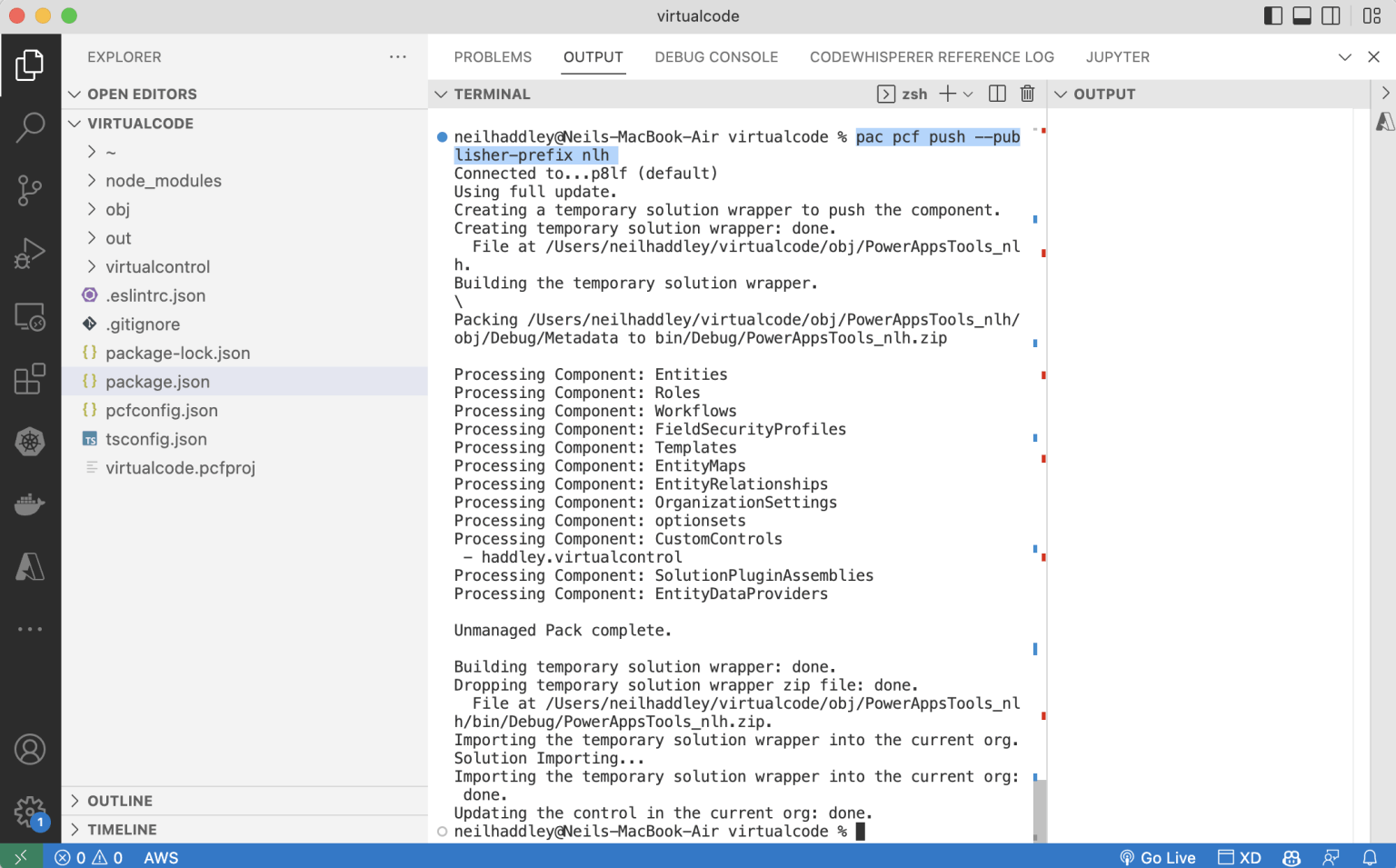Toggle bottom panel layout button
Image resolution: width=1396 pixels, height=868 pixels.
pos(1302,15)
